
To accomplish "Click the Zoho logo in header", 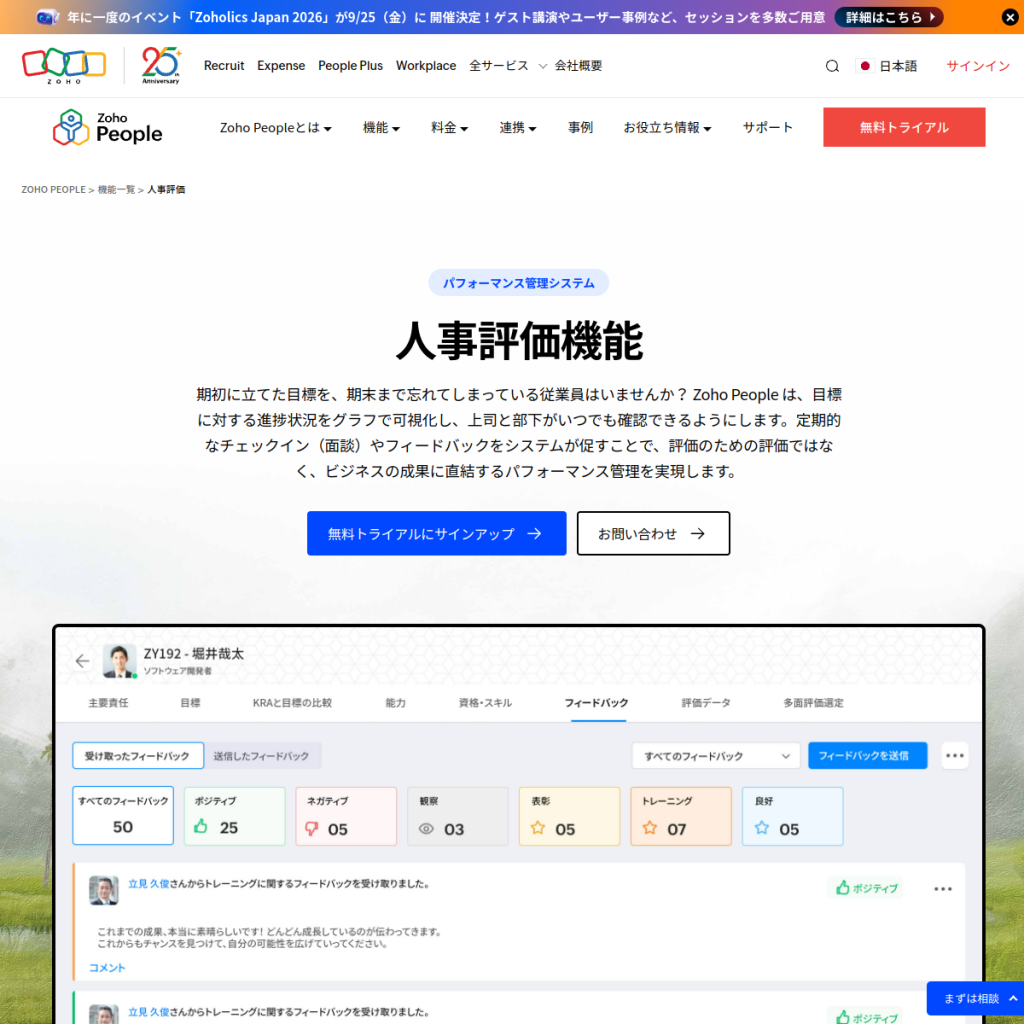I will coord(64,65).
